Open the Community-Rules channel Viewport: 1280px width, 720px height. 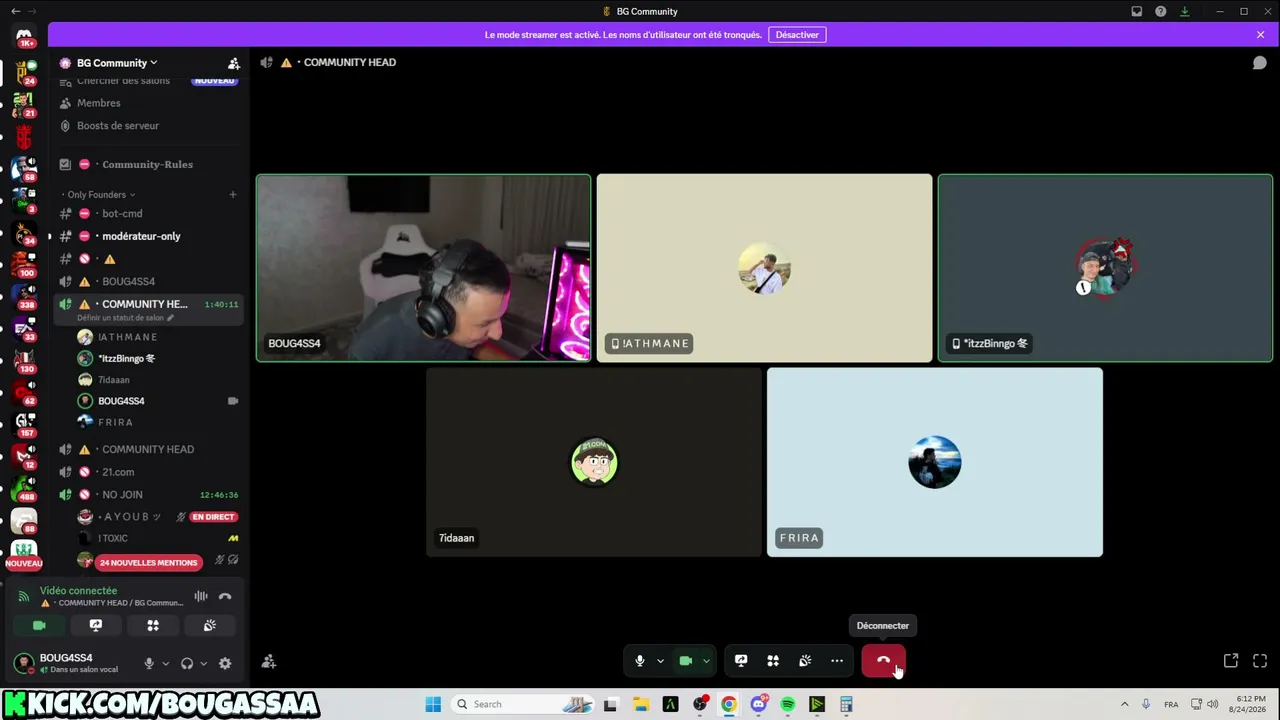coord(148,164)
